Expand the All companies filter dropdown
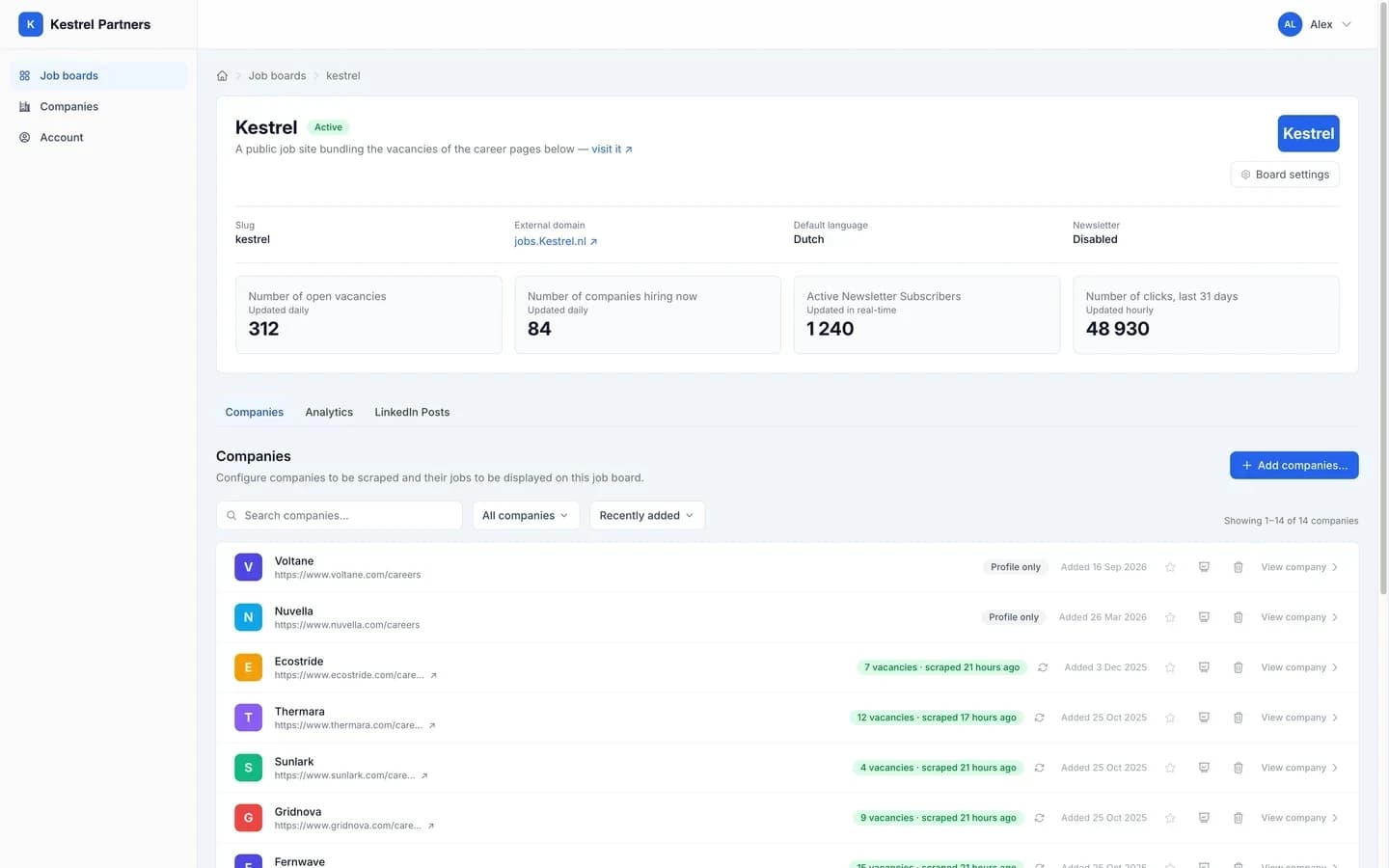Image resolution: width=1389 pixels, height=868 pixels. point(526,515)
